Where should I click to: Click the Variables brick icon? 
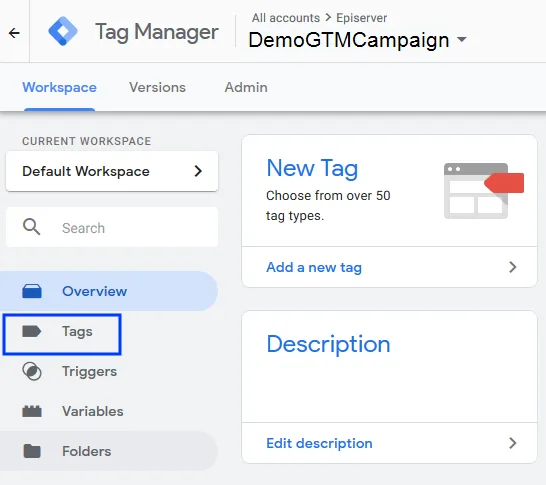(32, 411)
